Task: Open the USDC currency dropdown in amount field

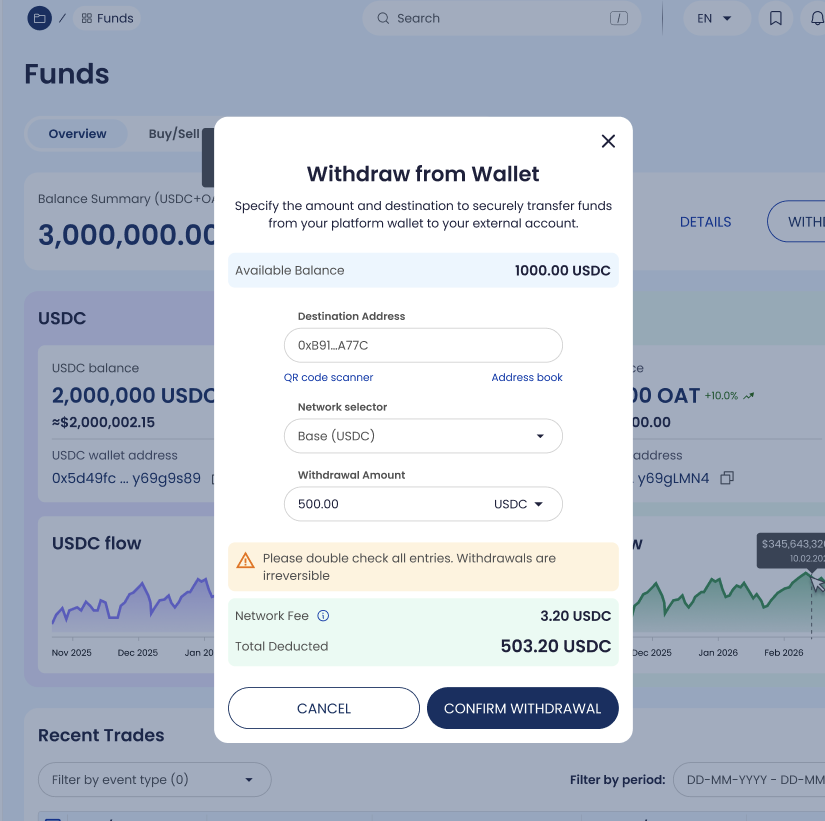Action: point(518,504)
